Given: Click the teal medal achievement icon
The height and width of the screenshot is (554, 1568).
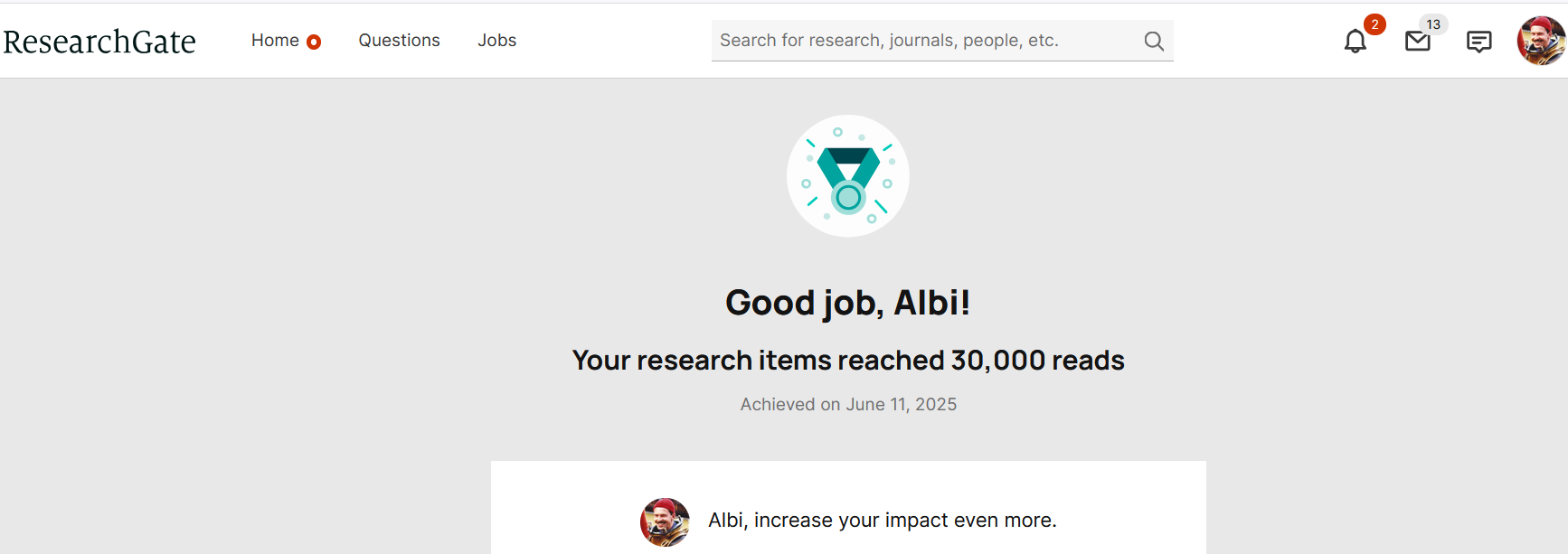Looking at the screenshot, I should 848,176.
